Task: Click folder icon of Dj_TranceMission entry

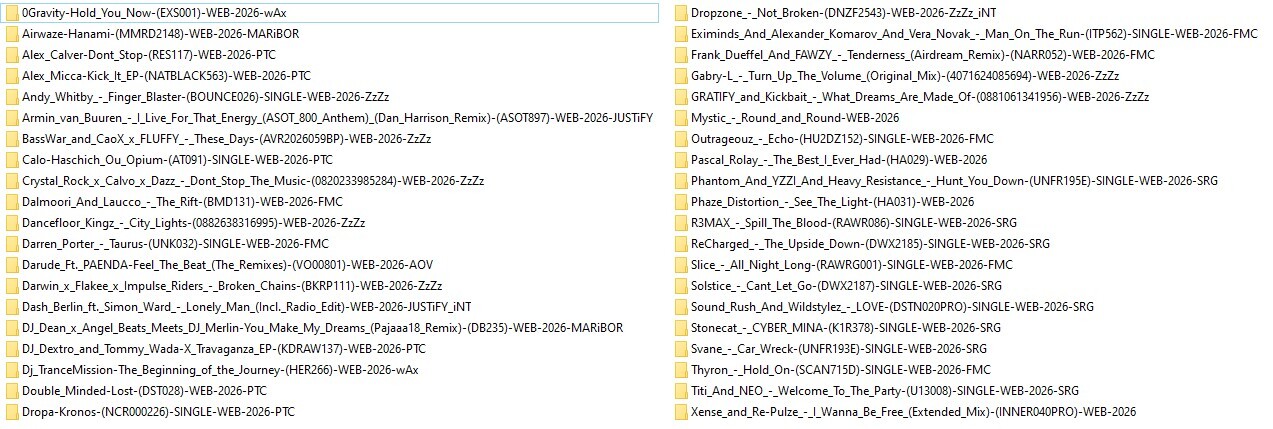Action: tap(11, 370)
